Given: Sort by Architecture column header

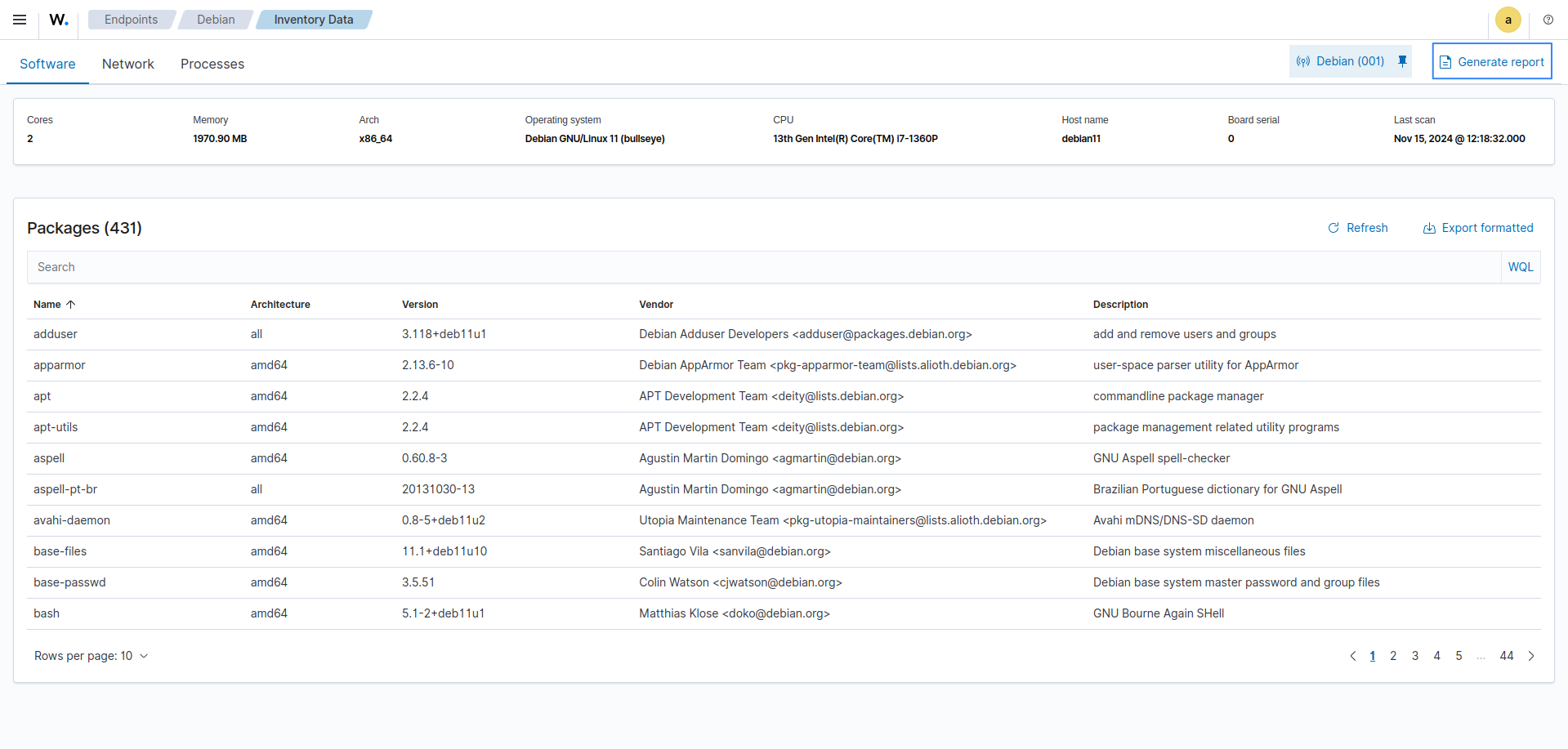Looking at the screenshot, I should [280, 305].
